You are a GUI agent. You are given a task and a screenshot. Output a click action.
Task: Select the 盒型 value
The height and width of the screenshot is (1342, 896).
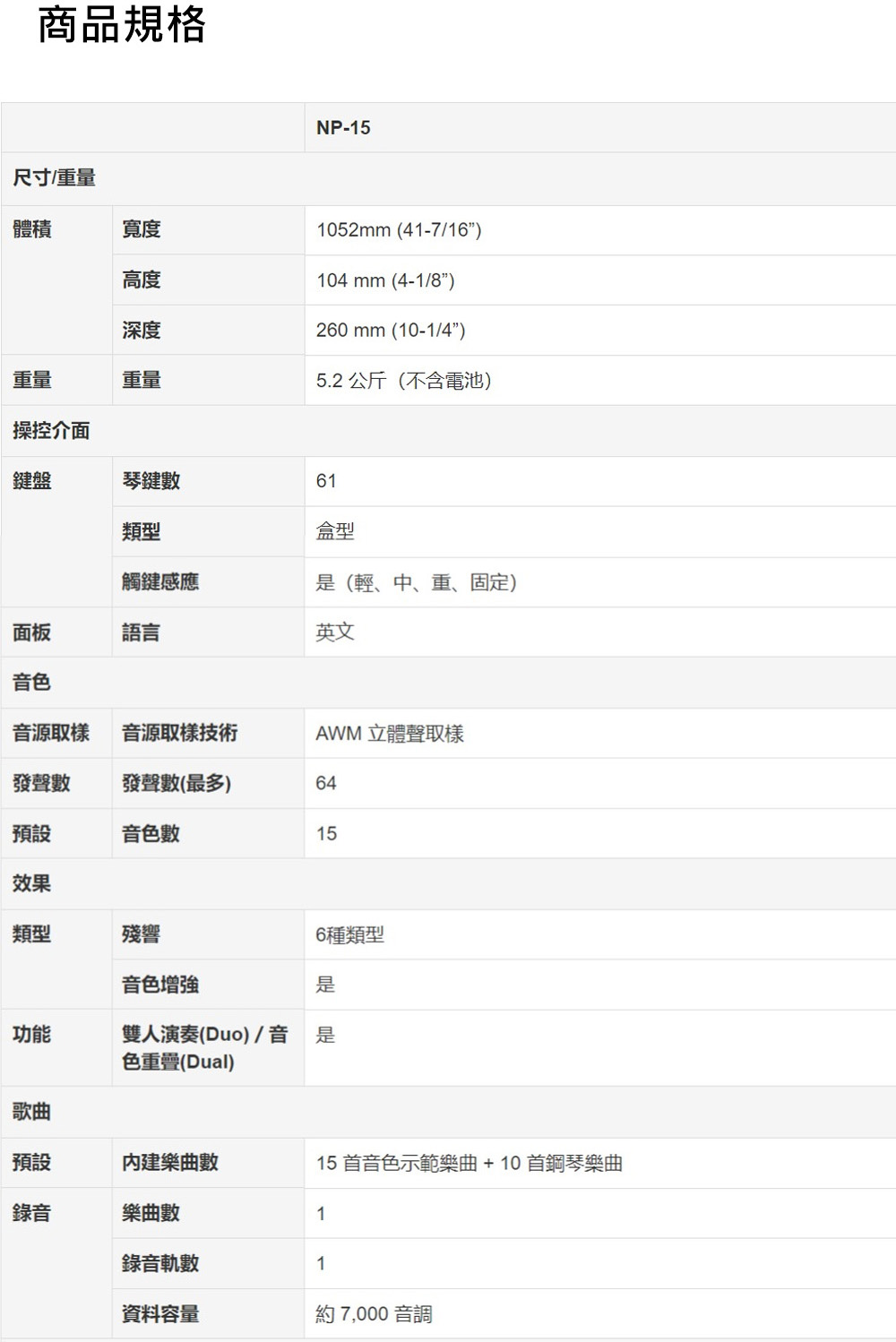tap(335, 531)
